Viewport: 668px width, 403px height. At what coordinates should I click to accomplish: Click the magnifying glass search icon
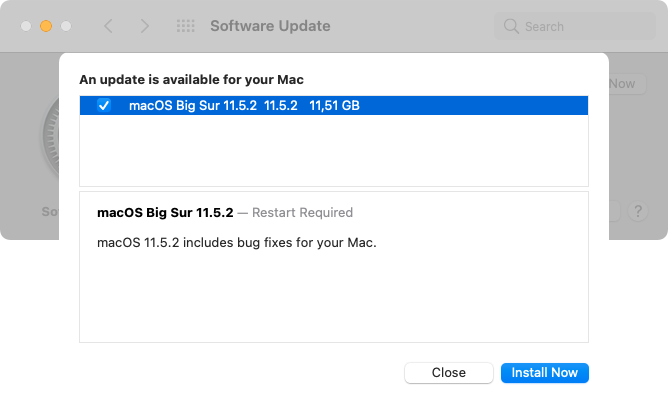511,26
